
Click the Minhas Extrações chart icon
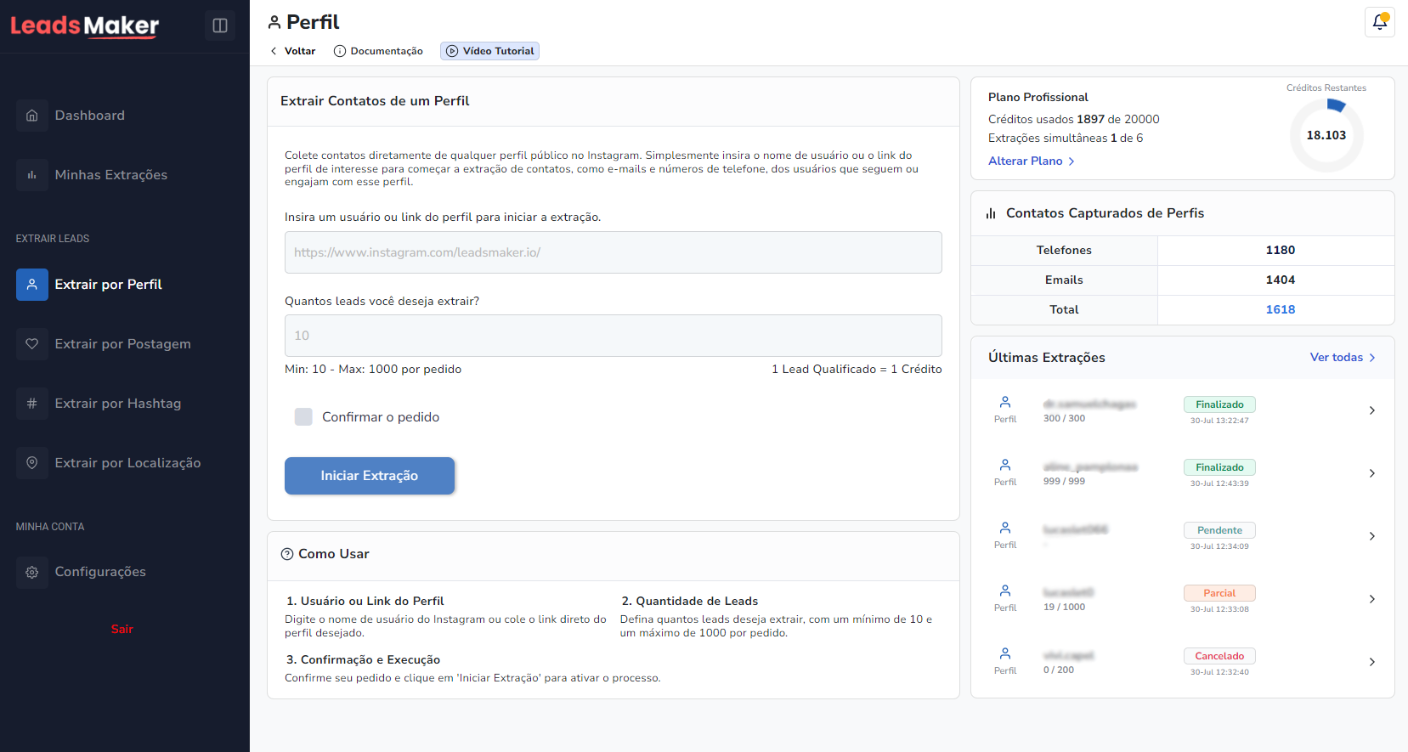click(32, 175)
